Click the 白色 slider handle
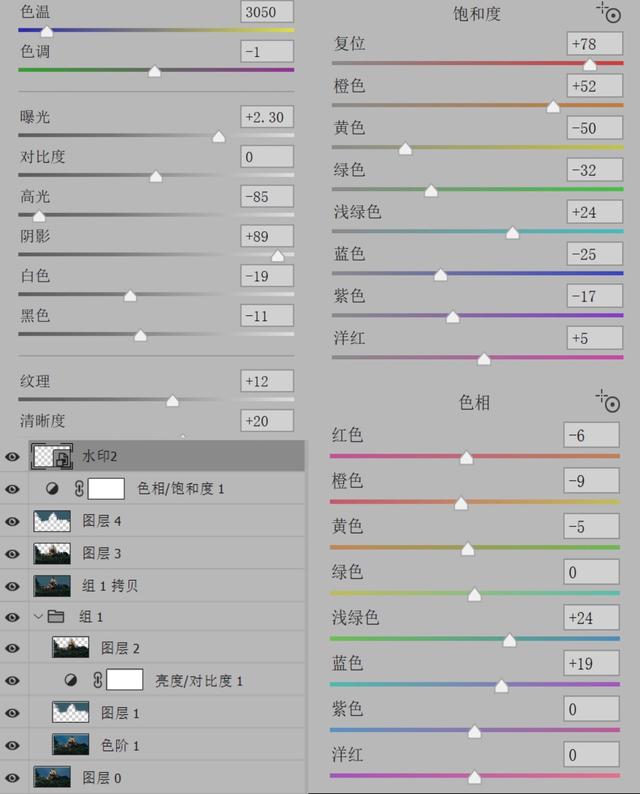Screen dimensions: 640x794 tap(130, 295)
